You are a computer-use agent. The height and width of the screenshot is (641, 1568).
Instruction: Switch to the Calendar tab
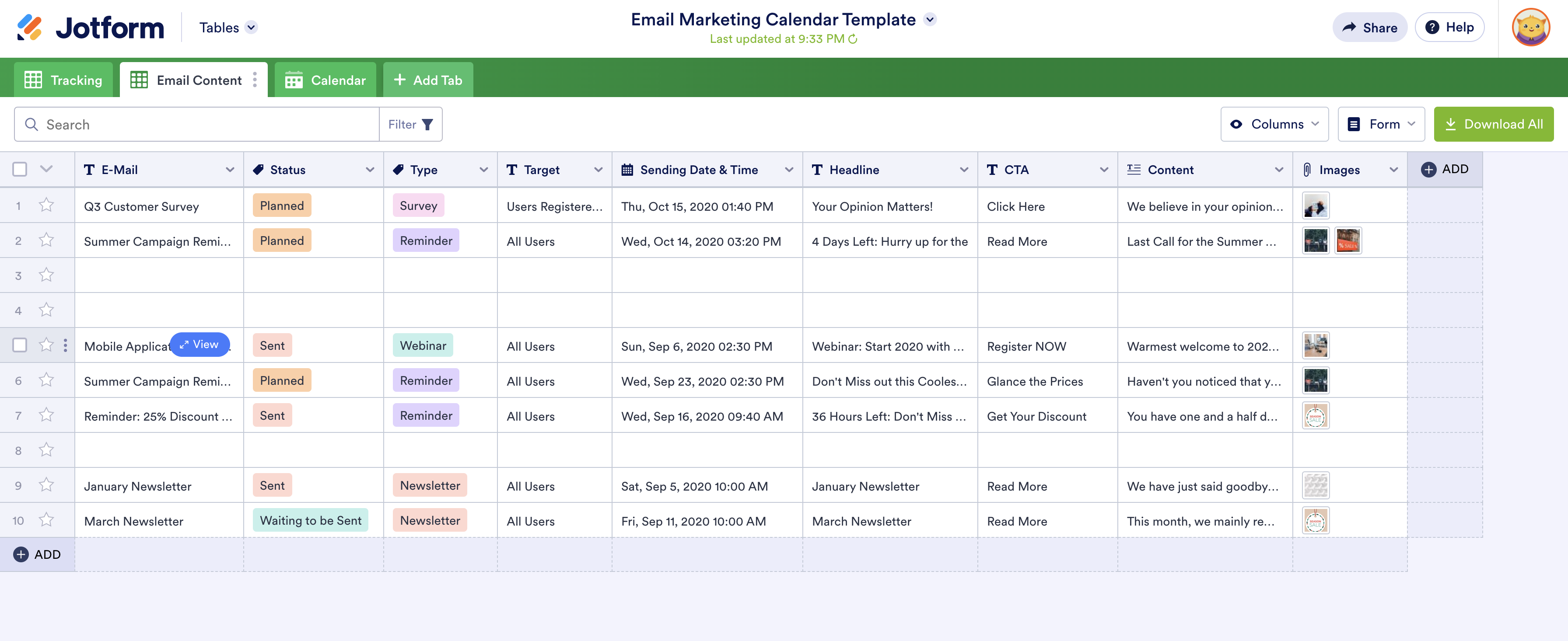point(325,80)
